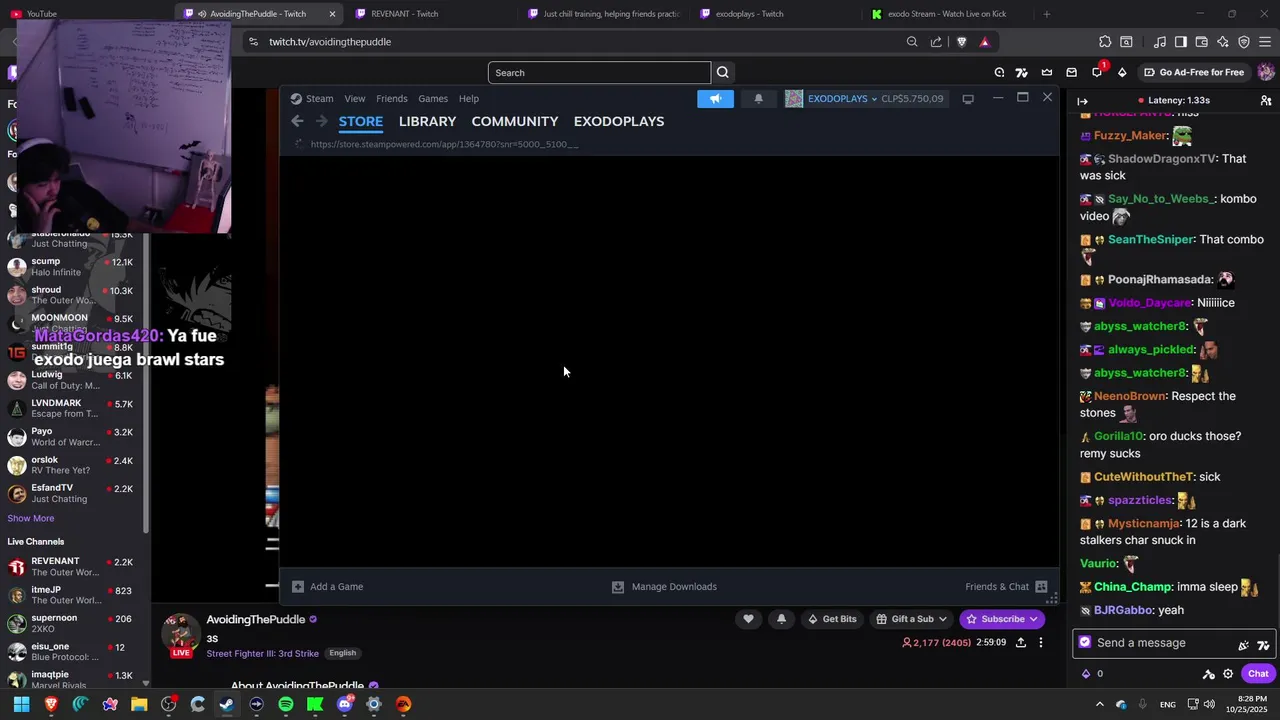Follow channel with the heart button

(748, 619)
